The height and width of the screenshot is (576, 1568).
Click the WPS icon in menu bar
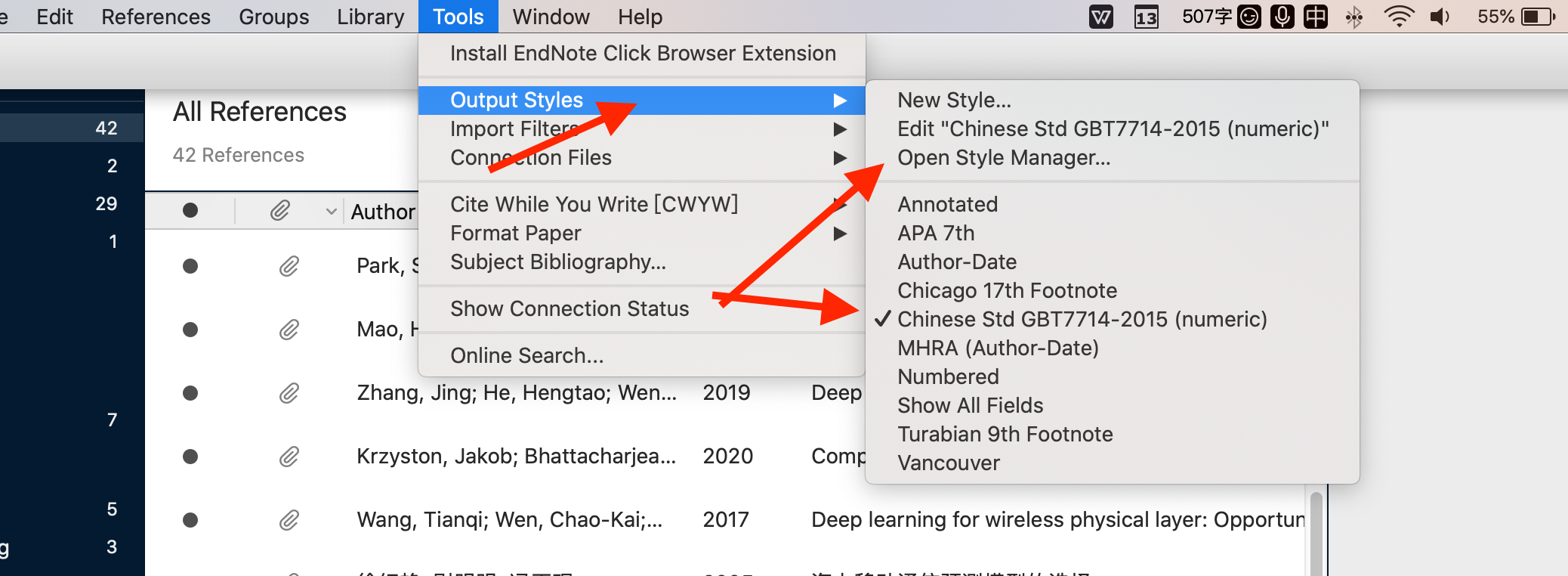click(x=1101, y=17)
